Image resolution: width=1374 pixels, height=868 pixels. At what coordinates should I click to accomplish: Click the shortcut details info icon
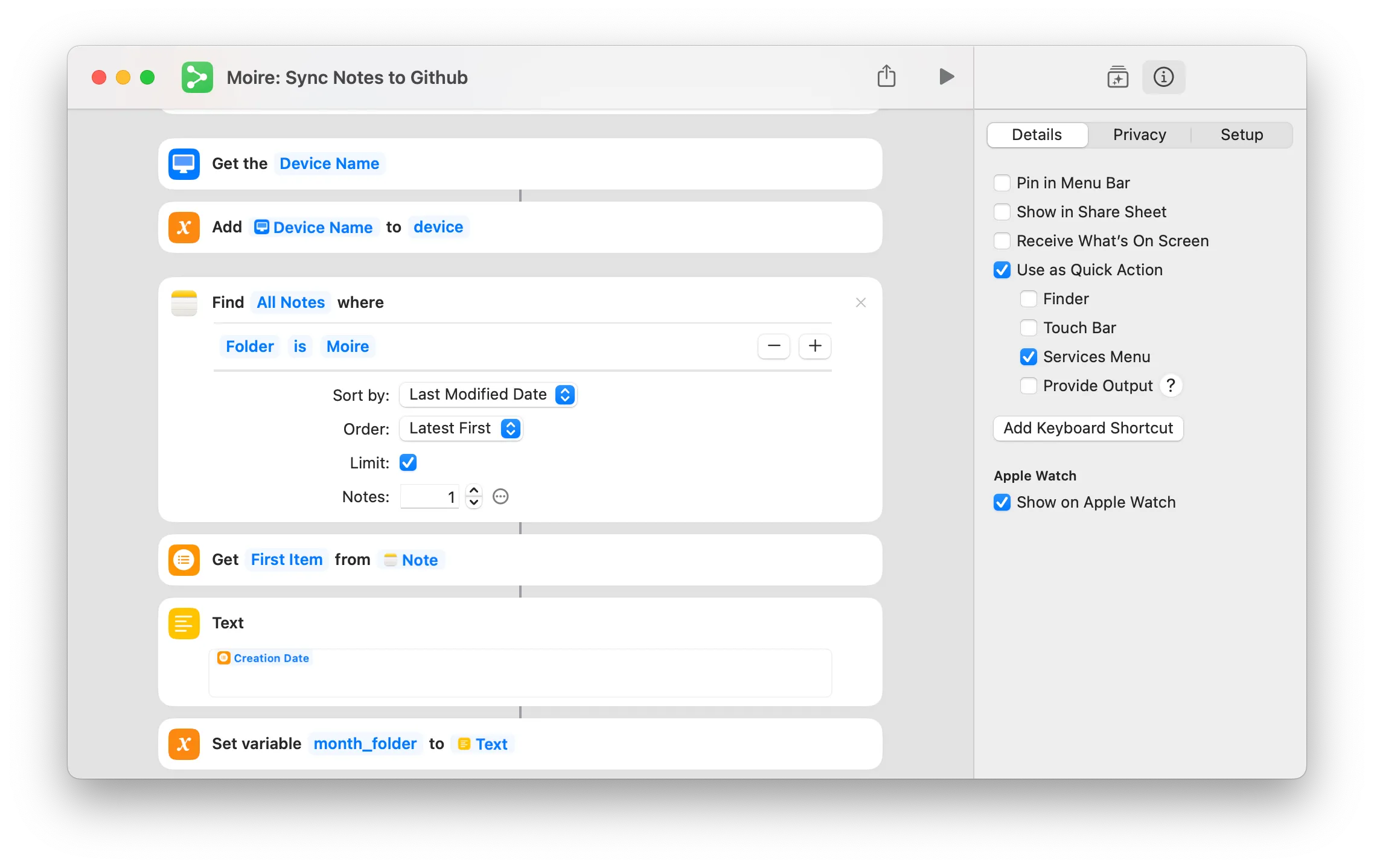click(1163, 77)
